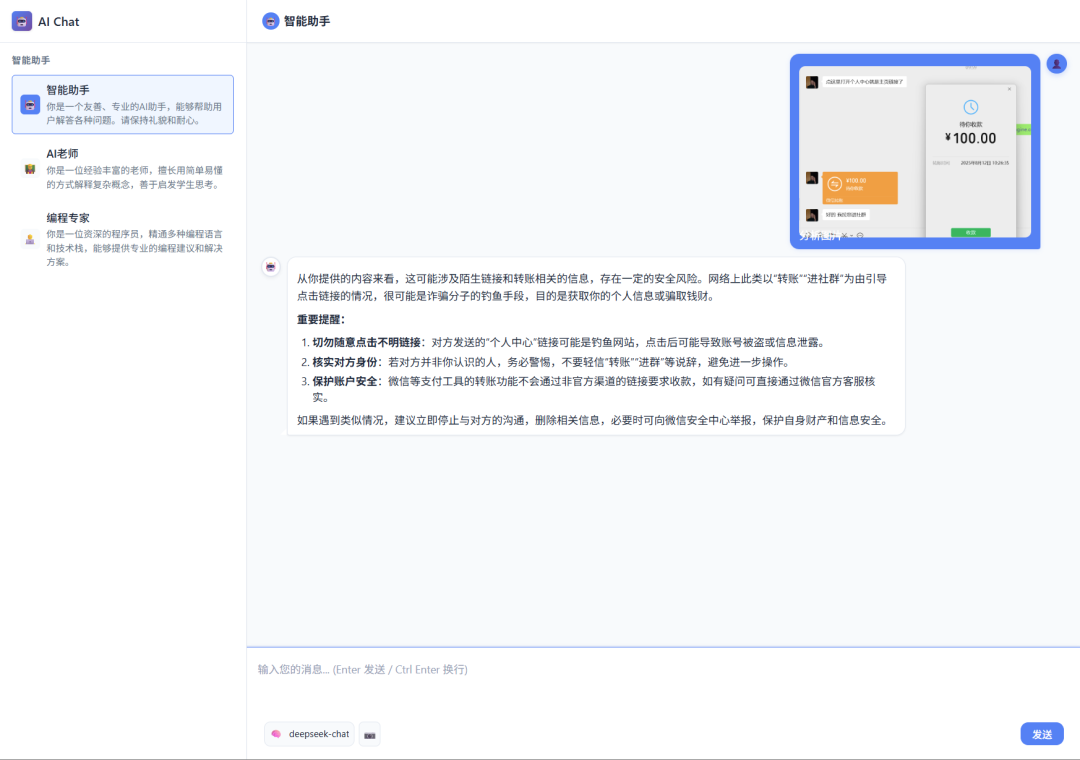The image size is (1080, 760).
Task: Open the deepseek-chat model selector
Action: pyautogui.click(x=309, y=733)
